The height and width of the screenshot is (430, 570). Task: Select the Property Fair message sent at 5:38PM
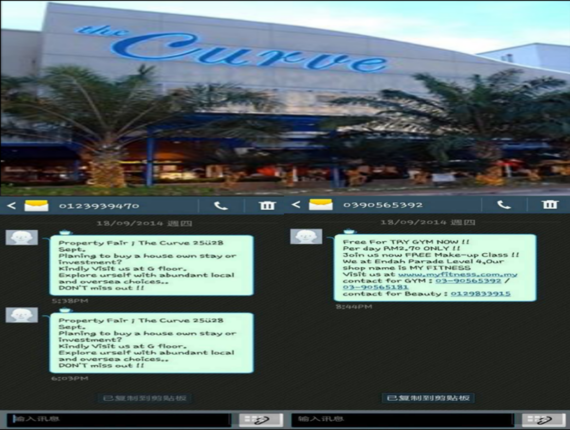pyautogui.click(x=152, y=265)
